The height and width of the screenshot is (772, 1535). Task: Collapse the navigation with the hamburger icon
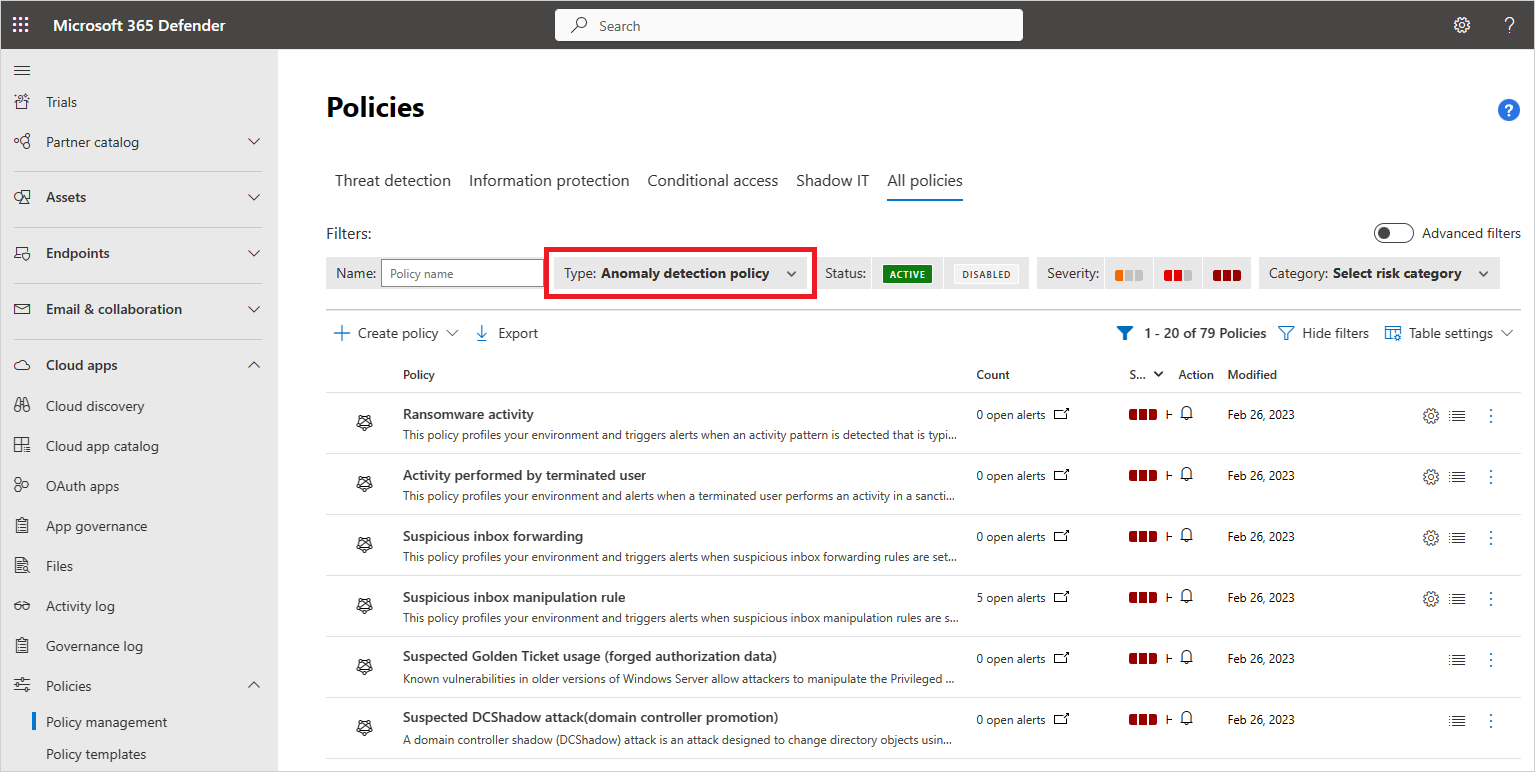coord(22,70)
